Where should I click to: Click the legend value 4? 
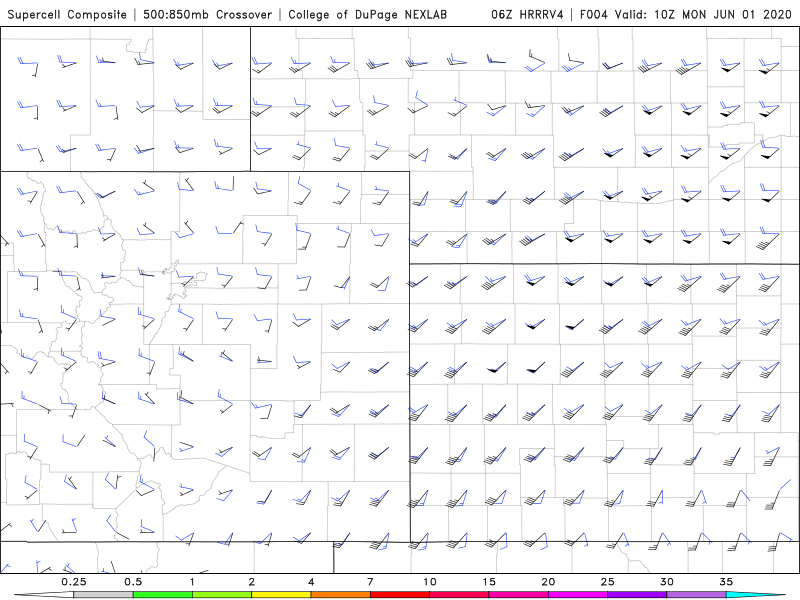coord(311,582)
